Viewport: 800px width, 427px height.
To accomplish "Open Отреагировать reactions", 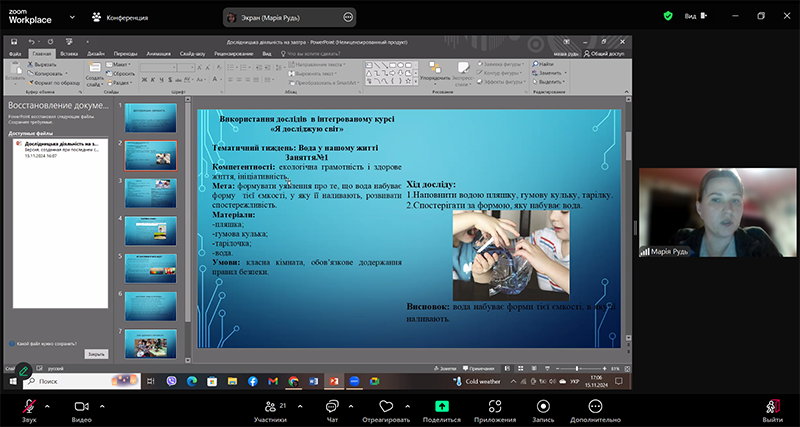I will coord(386,411).
